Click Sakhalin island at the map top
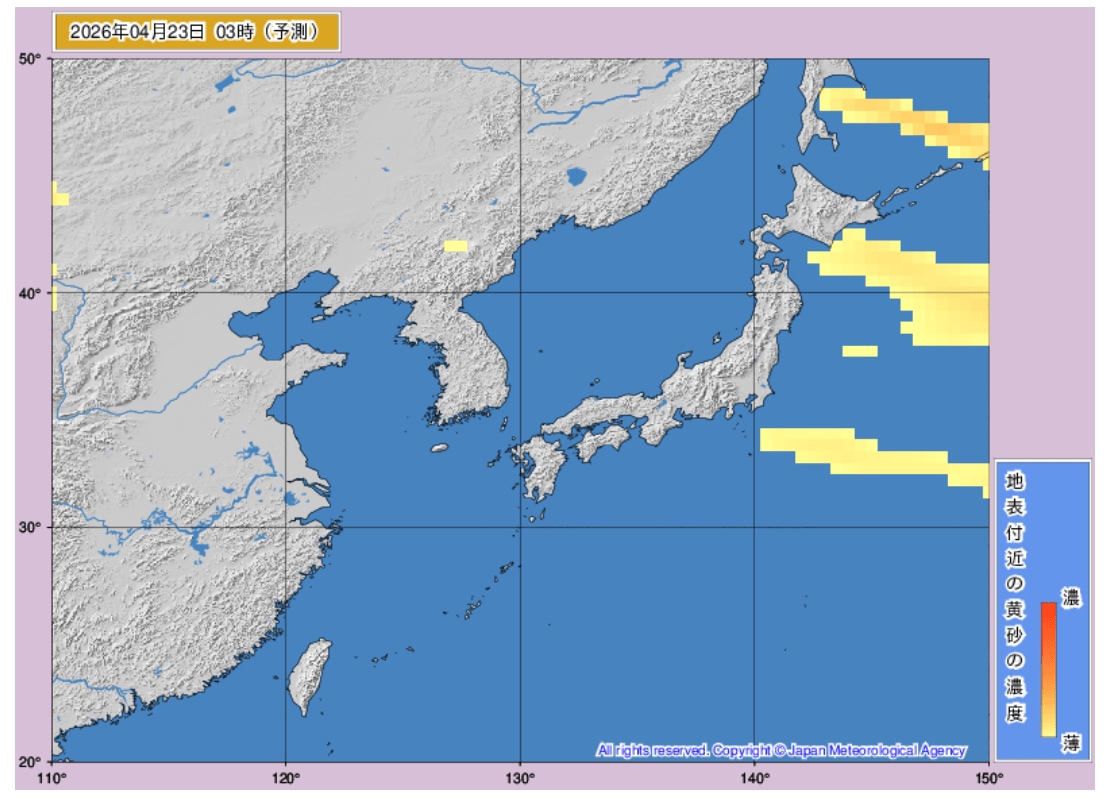 click(x=817, y=100)
